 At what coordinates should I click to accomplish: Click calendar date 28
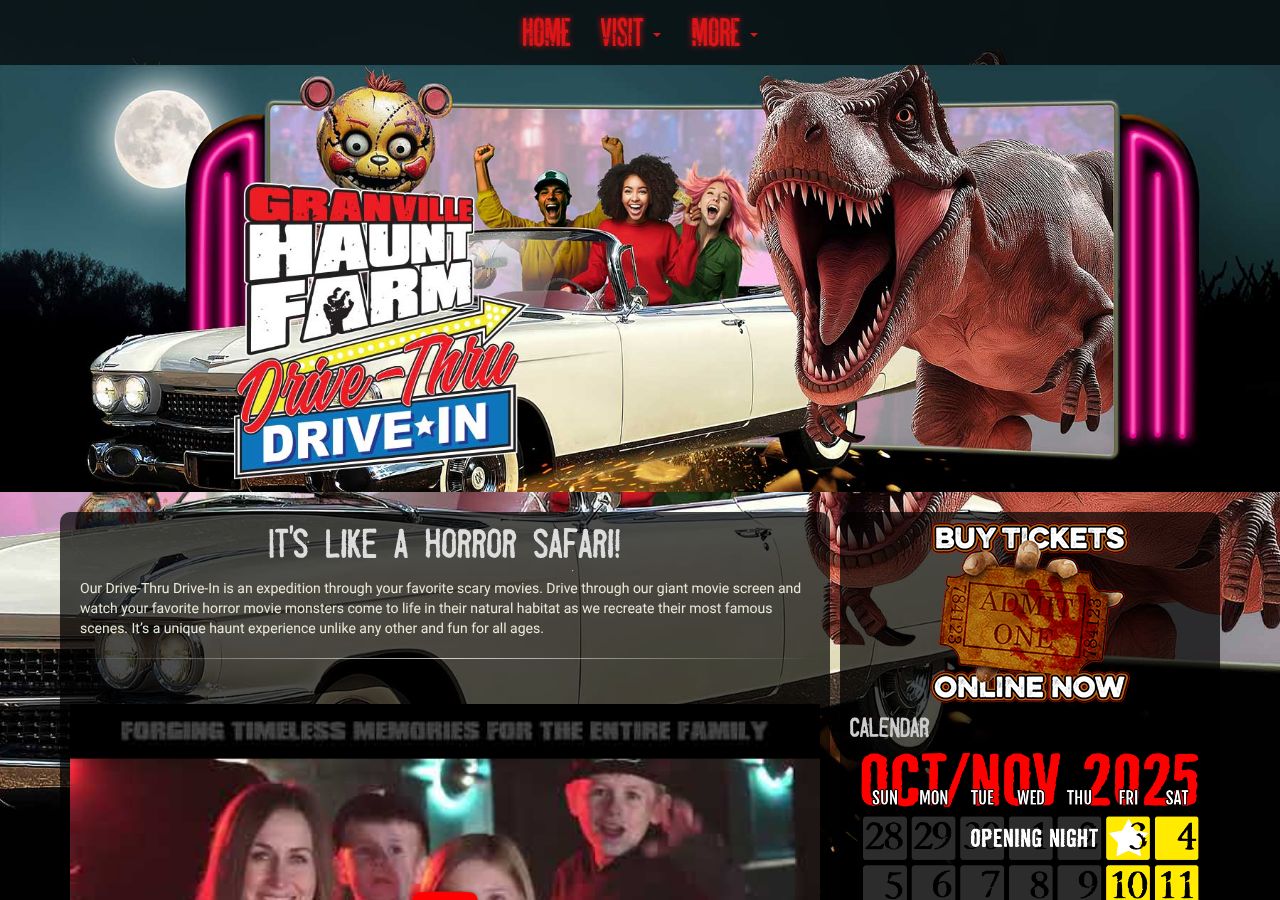(x=885, y=838)
